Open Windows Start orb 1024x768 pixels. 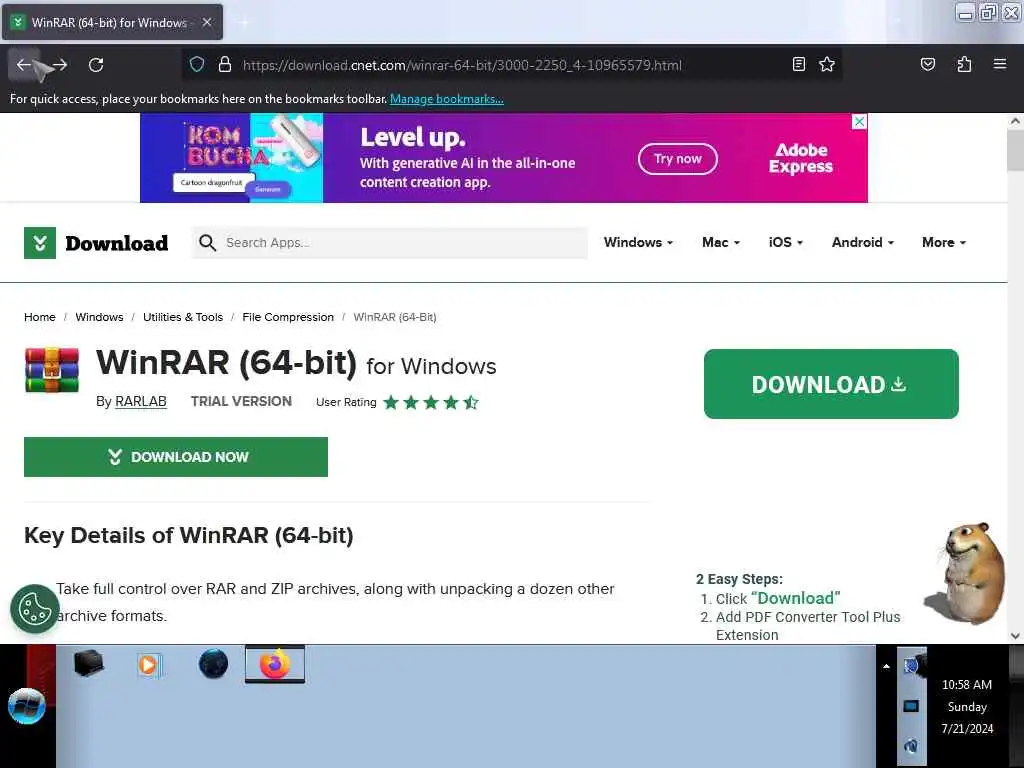pyautogui.click(x=27, y=707)
